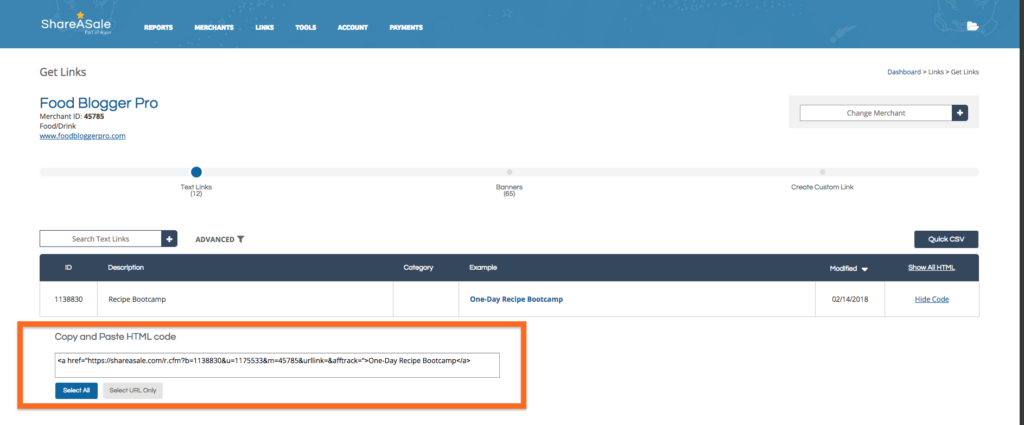1024x425 pixels.
Task: Open the ADVANCED filter options
Action: [219, 240]
